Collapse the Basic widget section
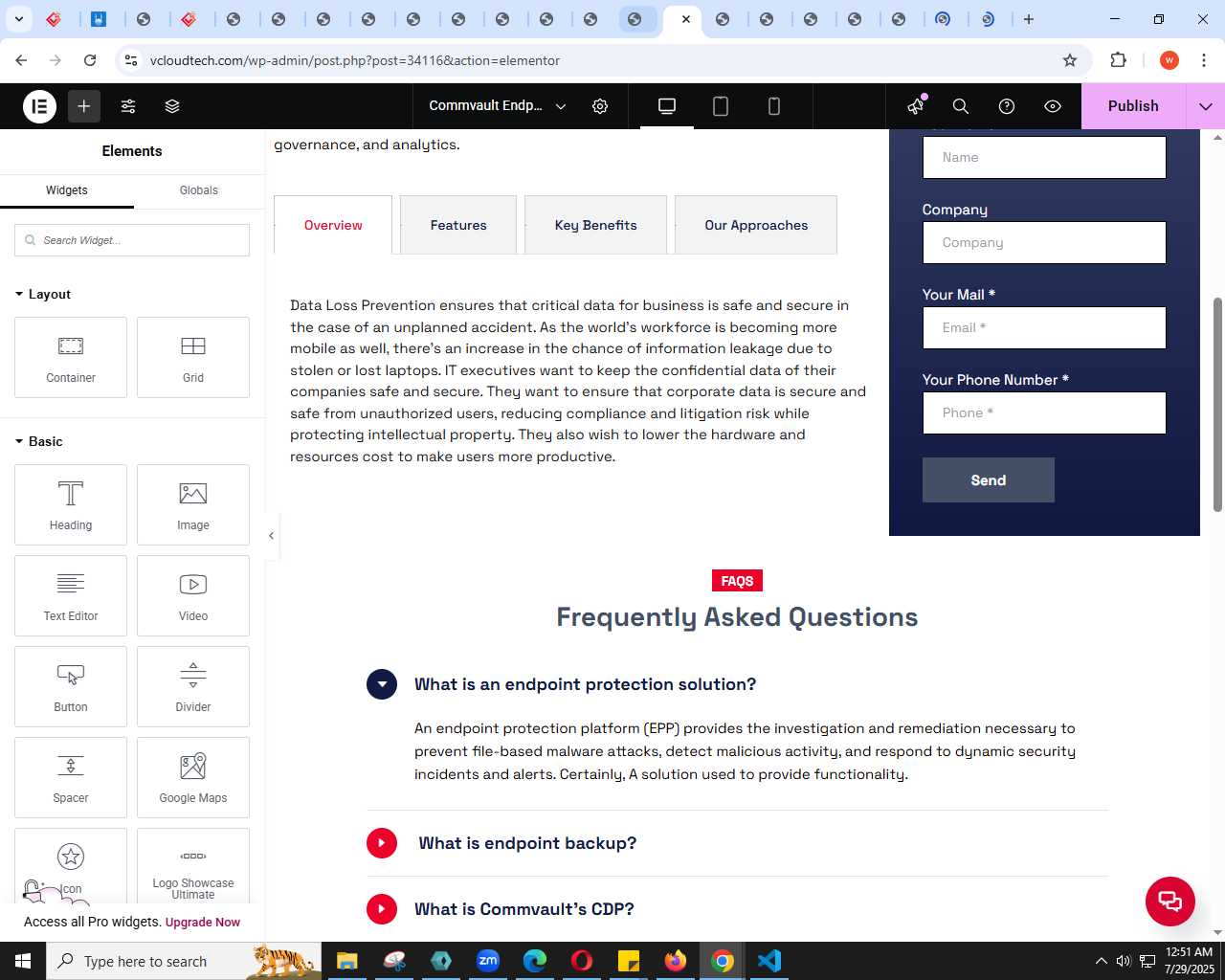 (x=39, y=441)
